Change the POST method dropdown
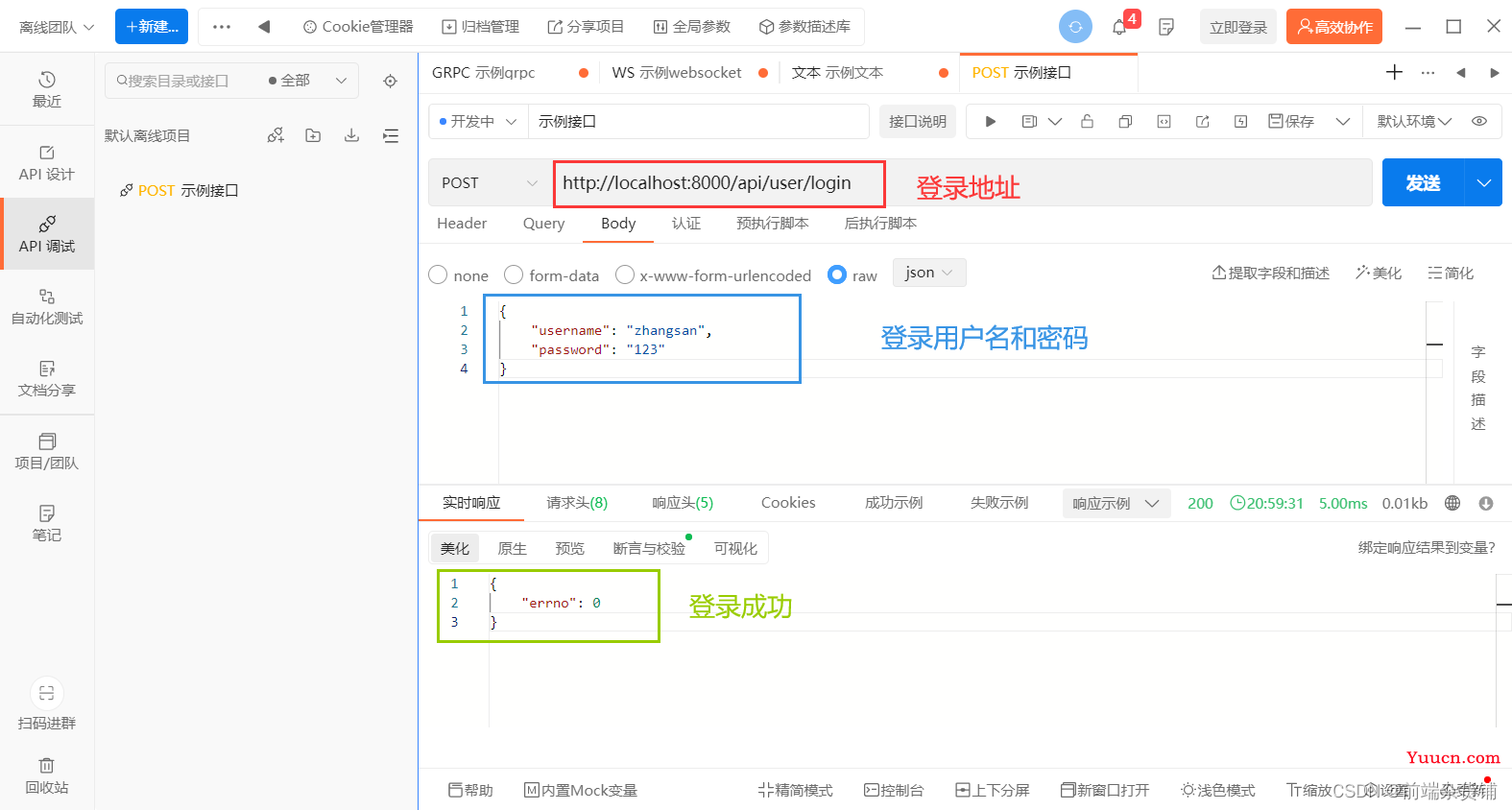The image size is (1512, 810). click(x=490, y=182)
